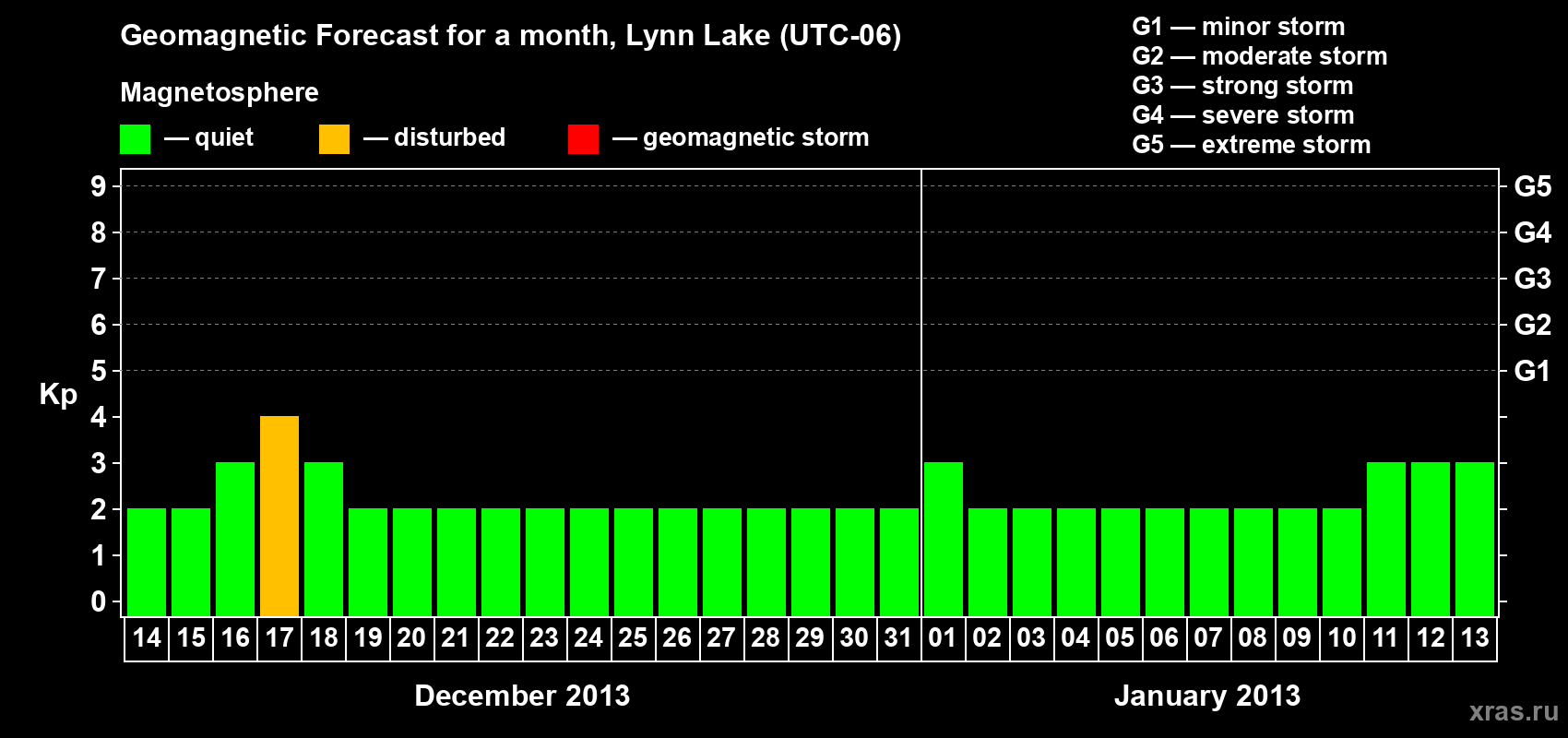The height and width of the screenshot is (738, 1568).
Task: Click the date label 26
Action: click(678, 637)
